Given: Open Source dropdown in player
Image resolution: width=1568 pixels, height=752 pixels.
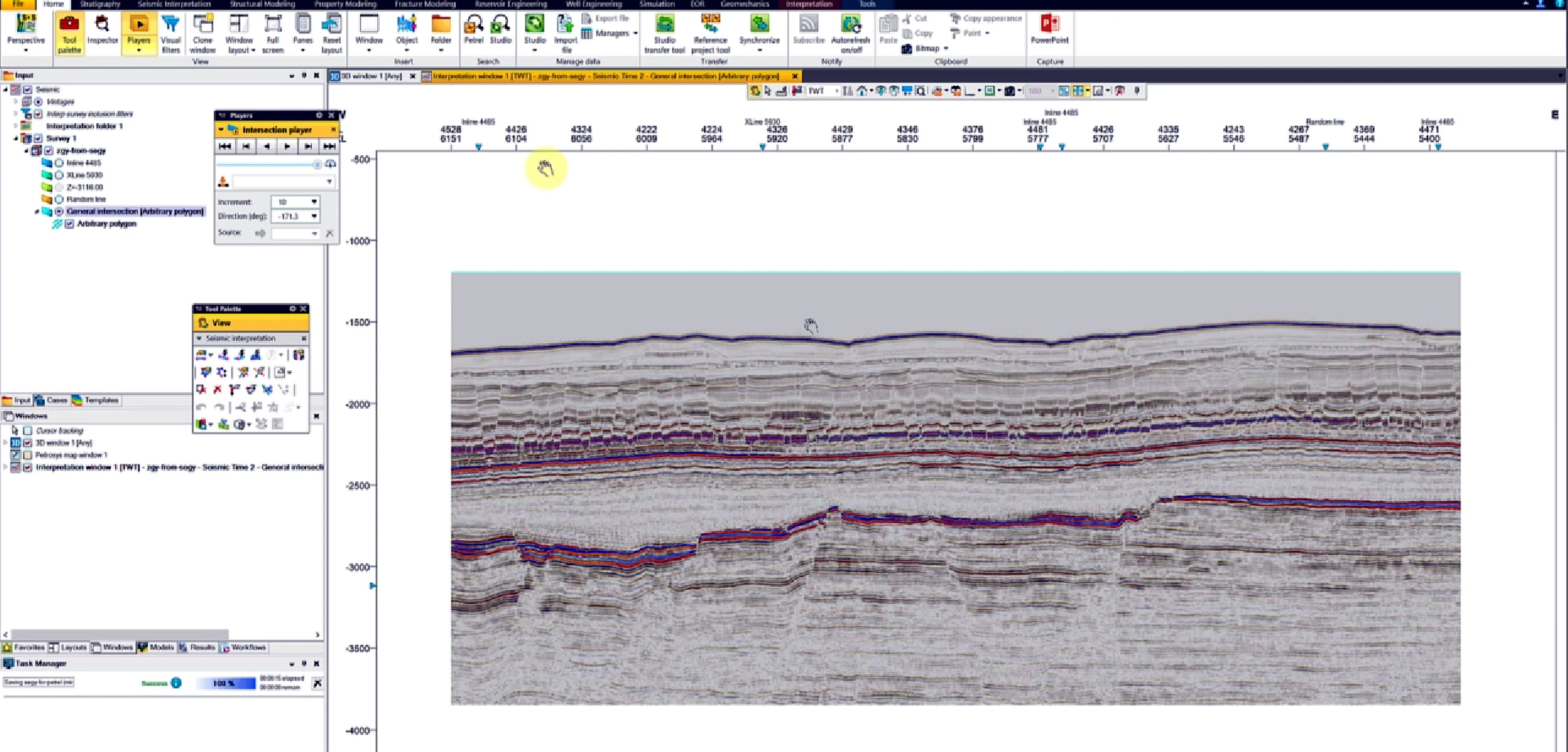Looking at the screenshot, I should pyautogui.click(x=314, y=234).
